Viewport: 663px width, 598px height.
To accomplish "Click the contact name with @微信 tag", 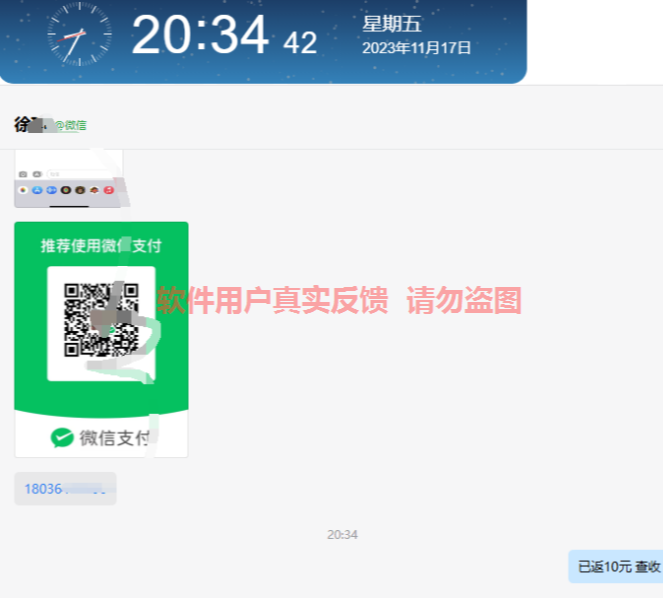I will 50,125.
